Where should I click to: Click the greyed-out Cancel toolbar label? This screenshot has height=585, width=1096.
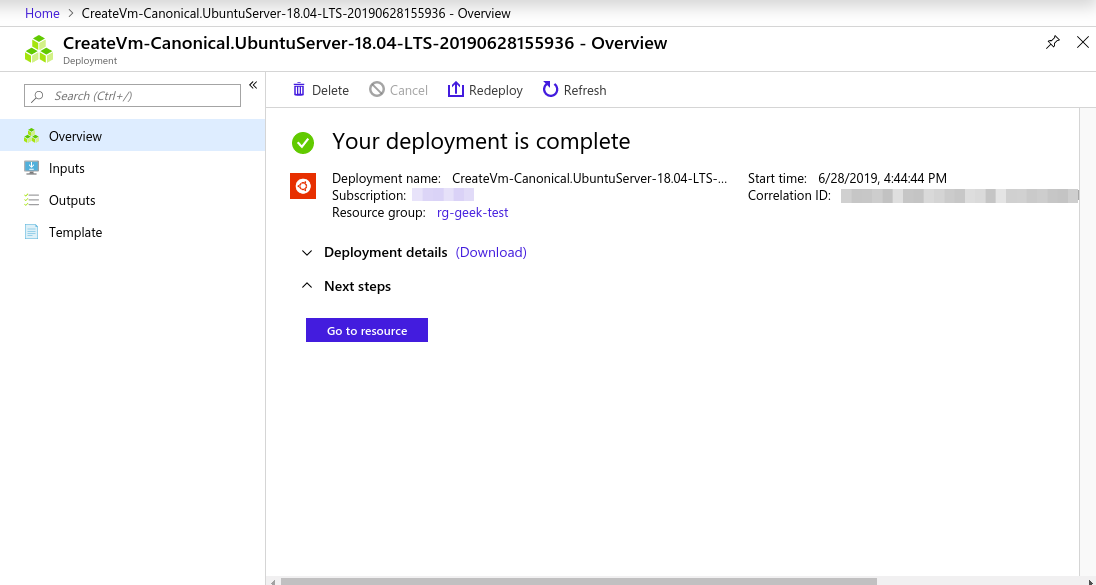(409, 90)
